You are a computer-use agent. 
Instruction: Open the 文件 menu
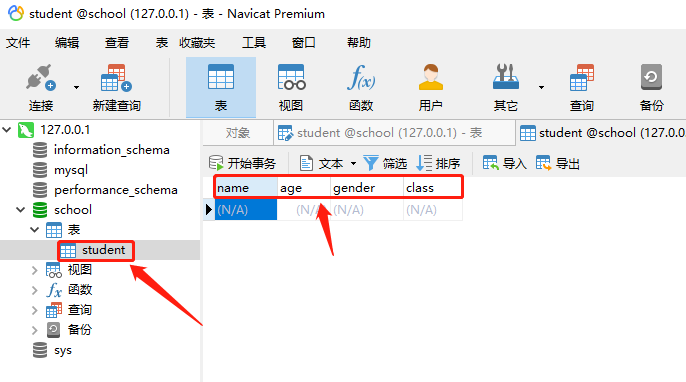18,42
